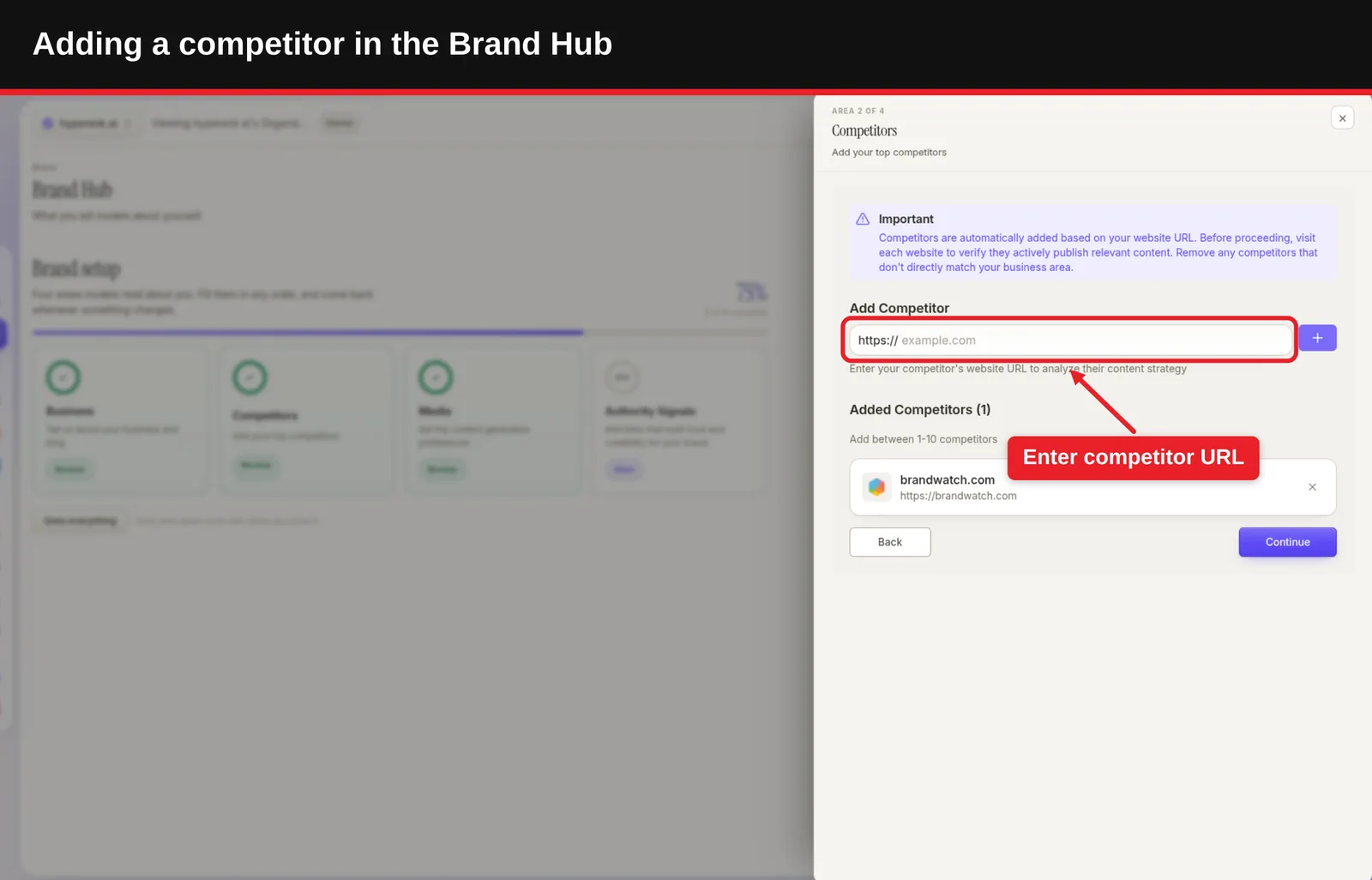The height and width of the screenshot is (880, 1372).
Task: Select the brandwatch.com competitor name
Action: 947,479
